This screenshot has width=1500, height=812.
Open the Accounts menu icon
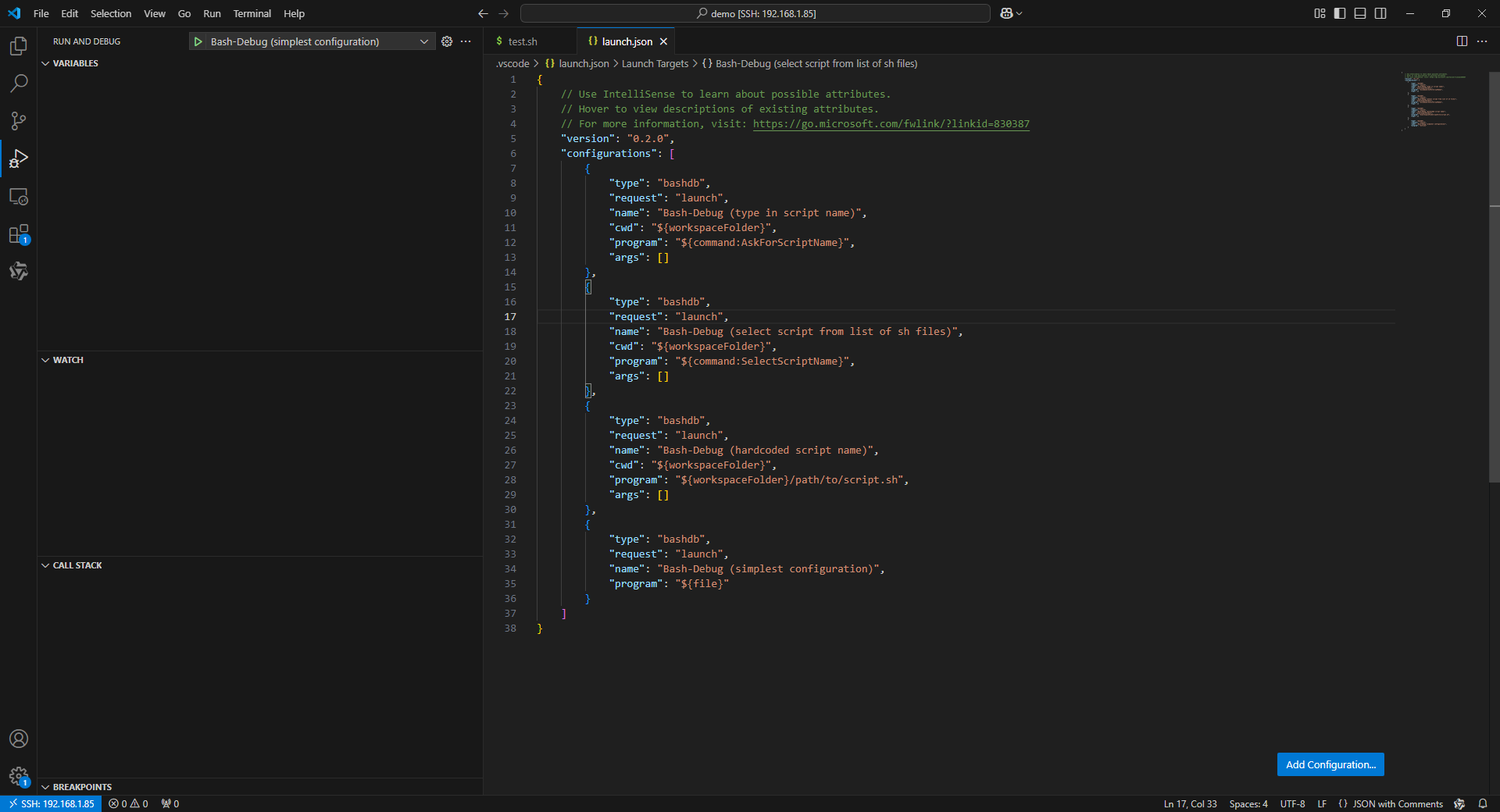[19, 739]
